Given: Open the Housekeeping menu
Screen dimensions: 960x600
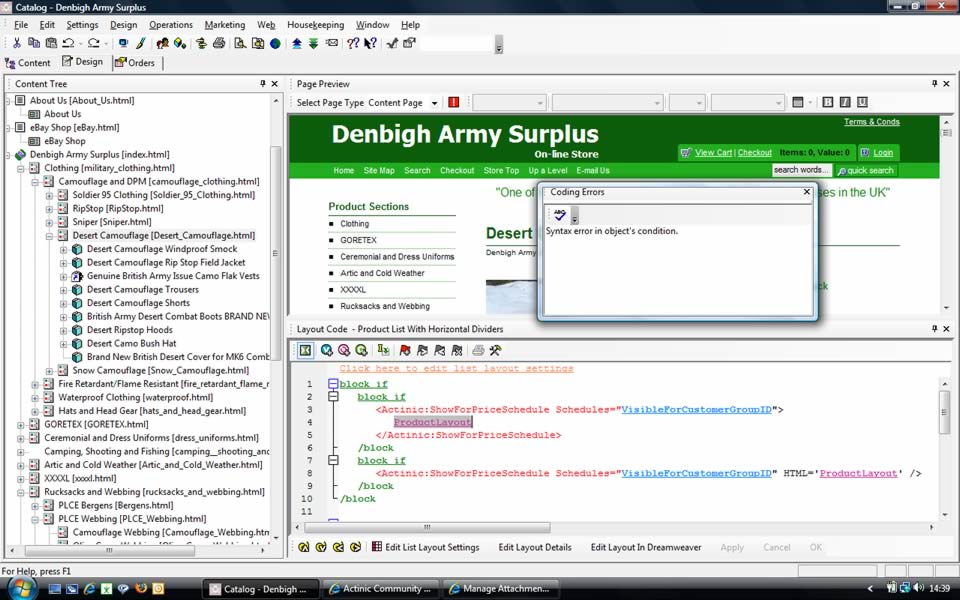Looking at the screenshot, I should [x=315, y=24].
